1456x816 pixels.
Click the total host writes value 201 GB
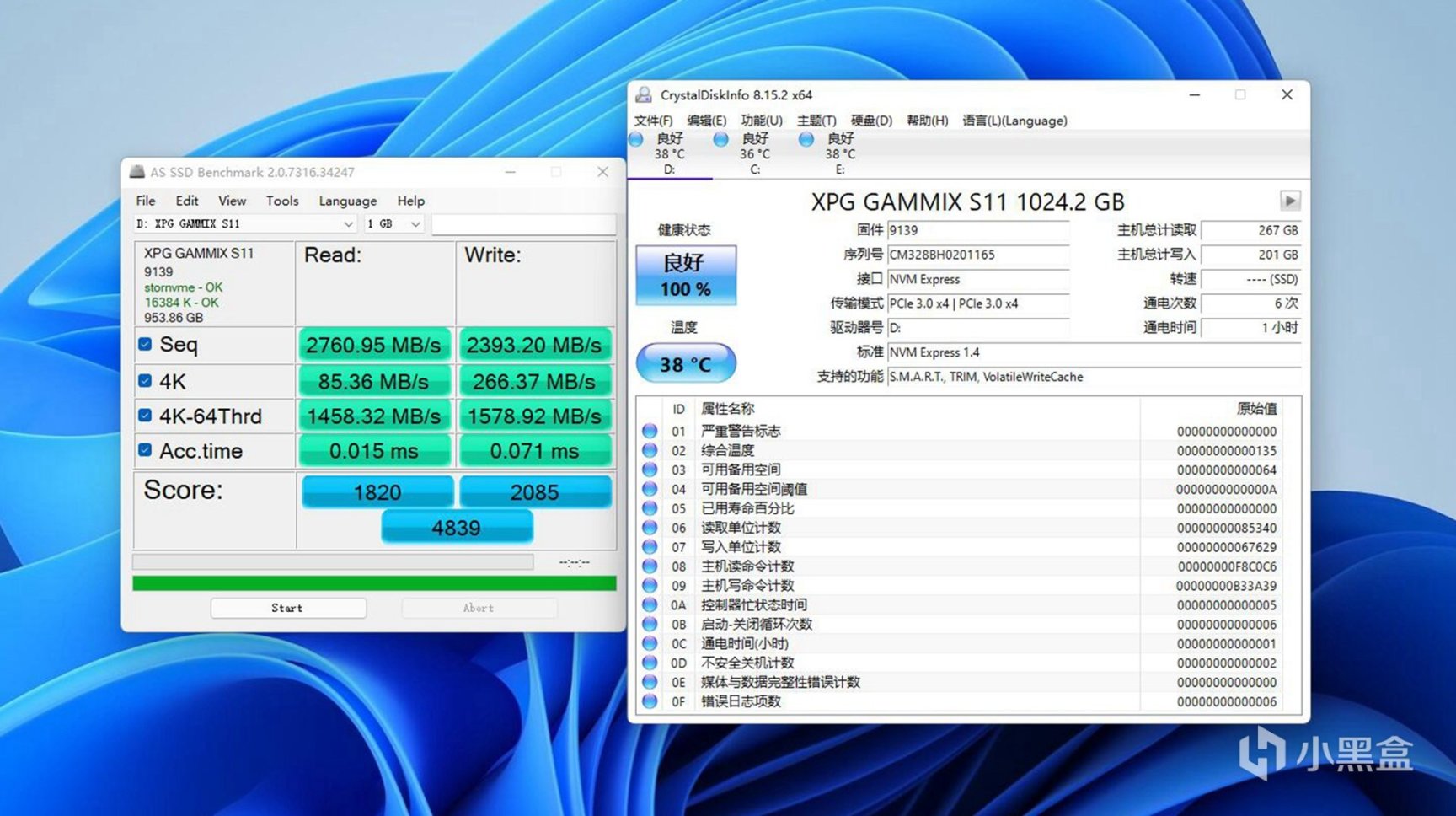click(x=1250, y=255)
